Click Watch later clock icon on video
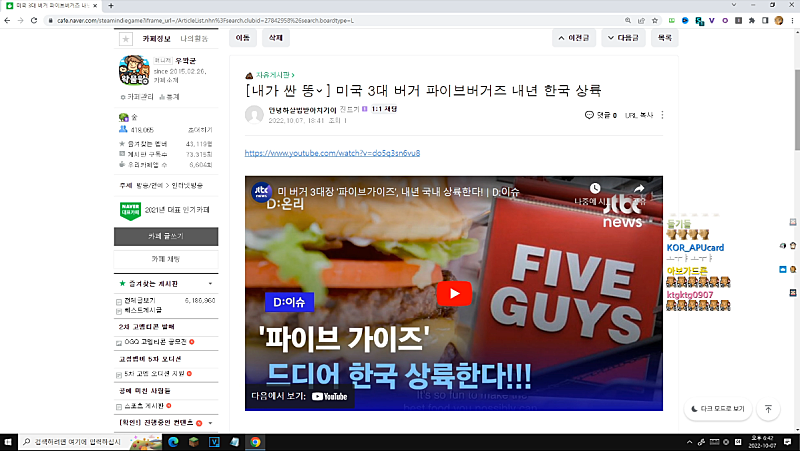Image resolution: width=800 pixels, height=451 pixels. tap(595, 189)
